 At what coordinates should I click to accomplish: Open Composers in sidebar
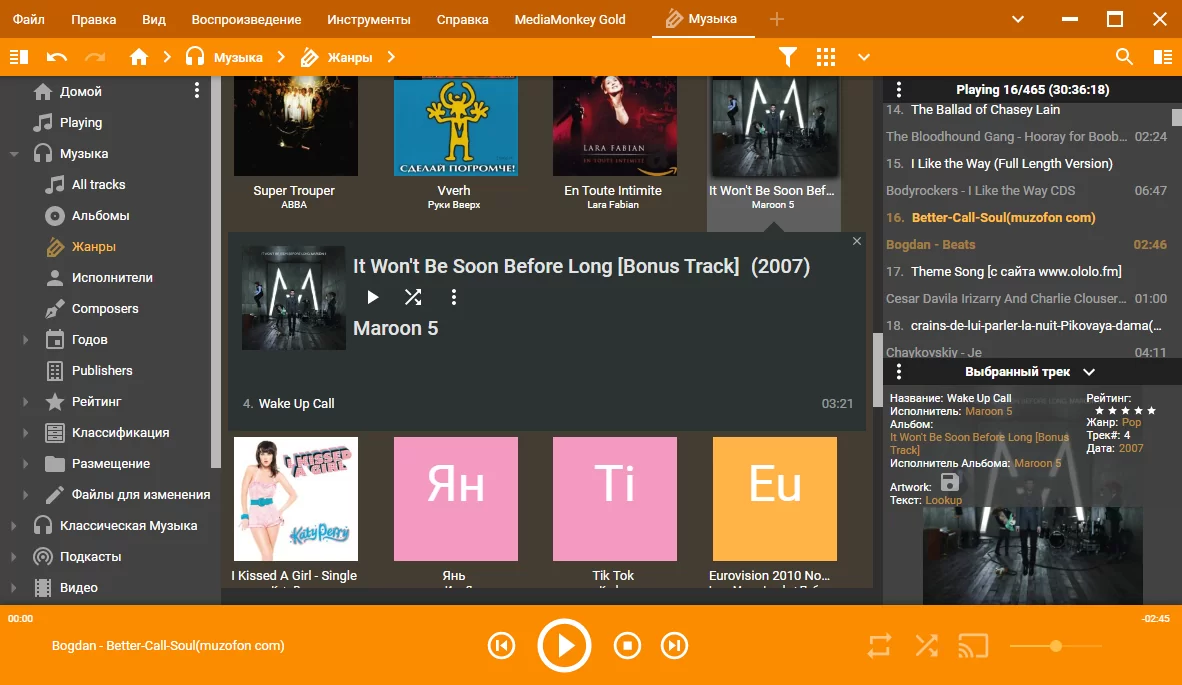click(x=105, y=308)
